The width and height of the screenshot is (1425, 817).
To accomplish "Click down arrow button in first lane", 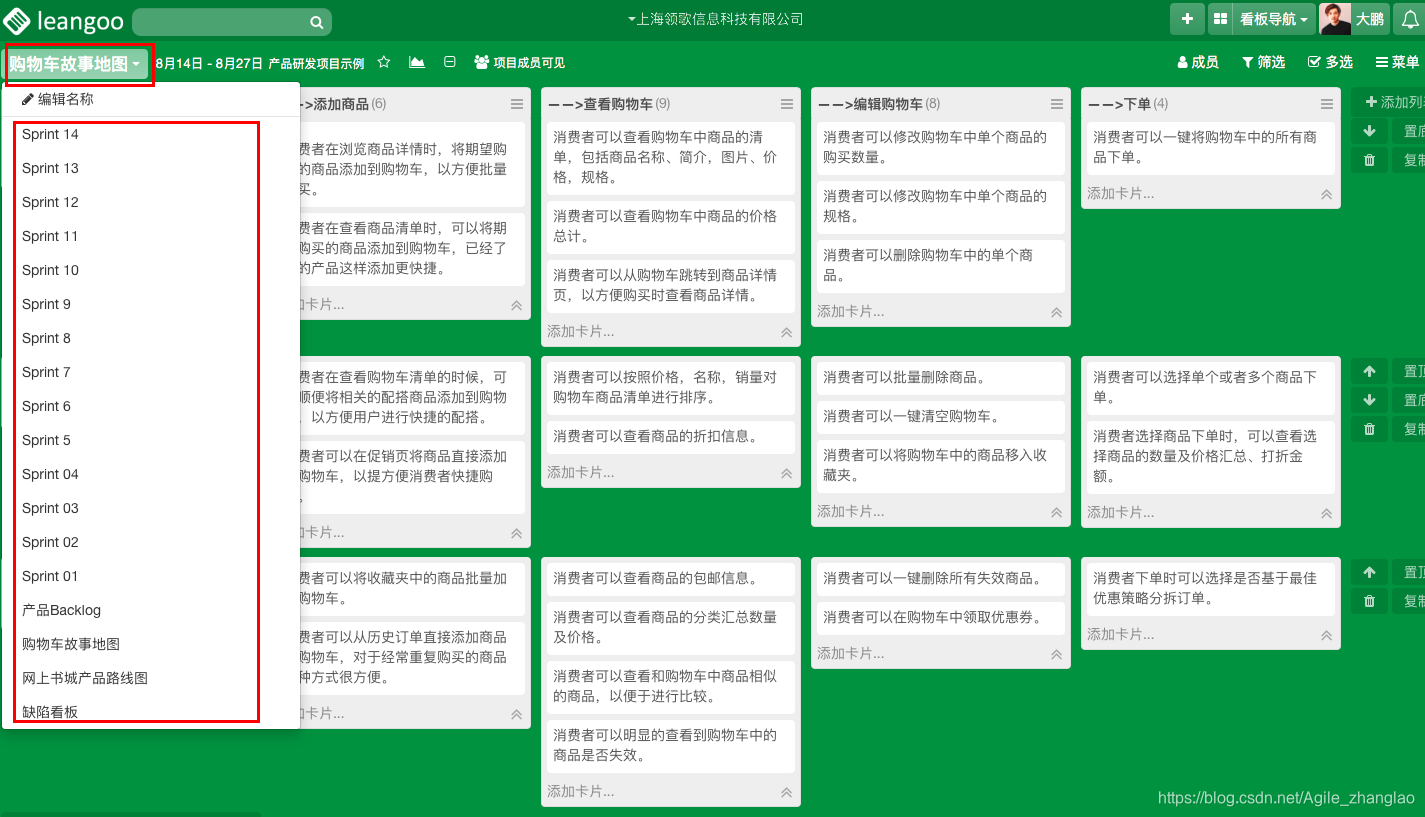I will (1369, 131).
